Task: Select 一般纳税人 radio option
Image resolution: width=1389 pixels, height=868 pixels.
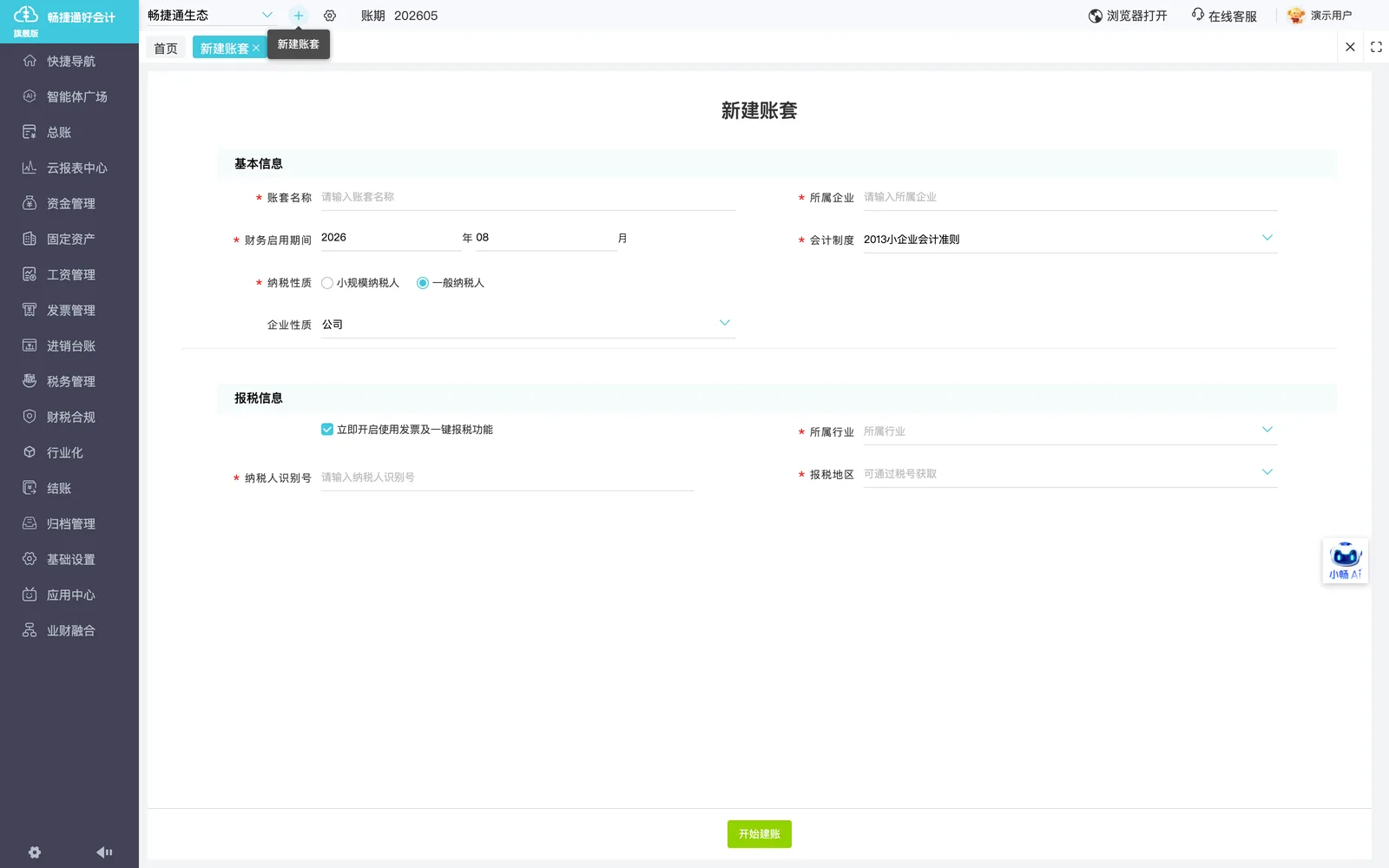Action: pyautogui.click(x=423, y=283)
